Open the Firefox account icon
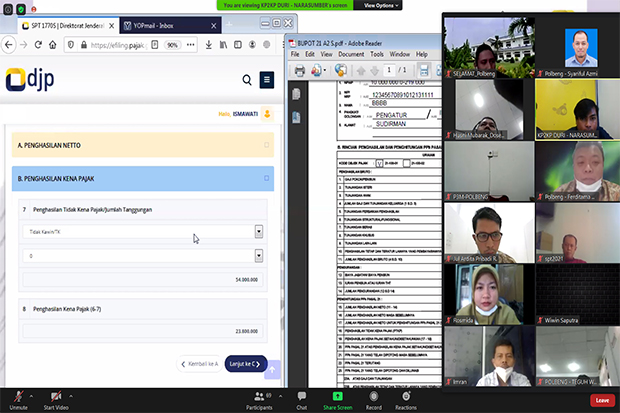The image size is (620, 413). 252,45
